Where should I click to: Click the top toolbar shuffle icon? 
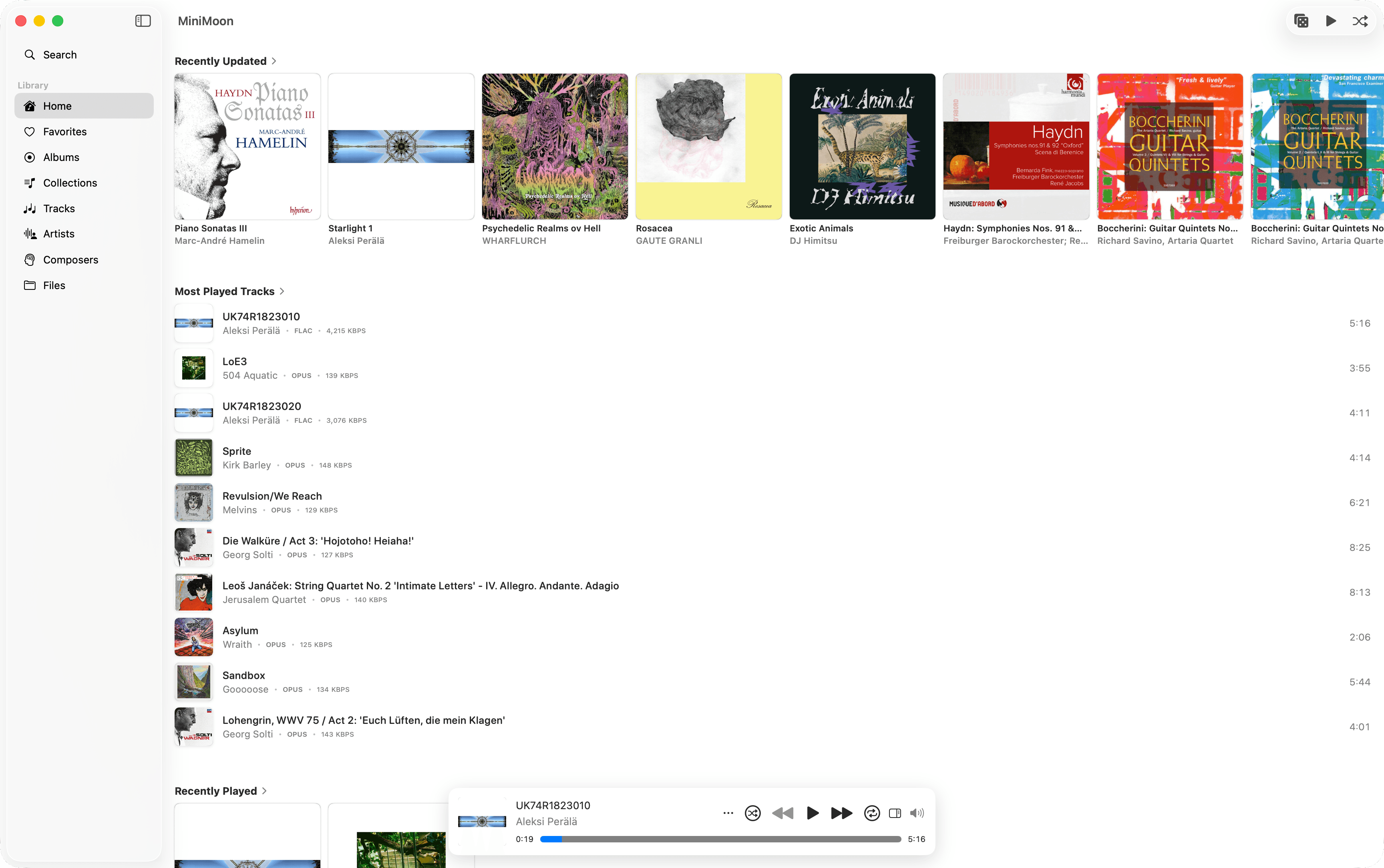pos(1360,21)
